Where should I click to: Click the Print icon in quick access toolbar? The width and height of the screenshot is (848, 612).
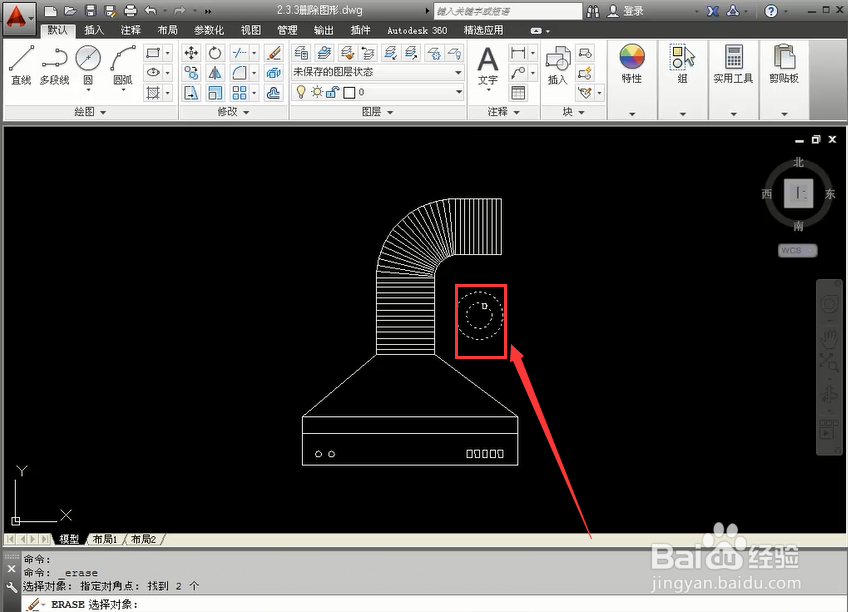tap(130, 10)
